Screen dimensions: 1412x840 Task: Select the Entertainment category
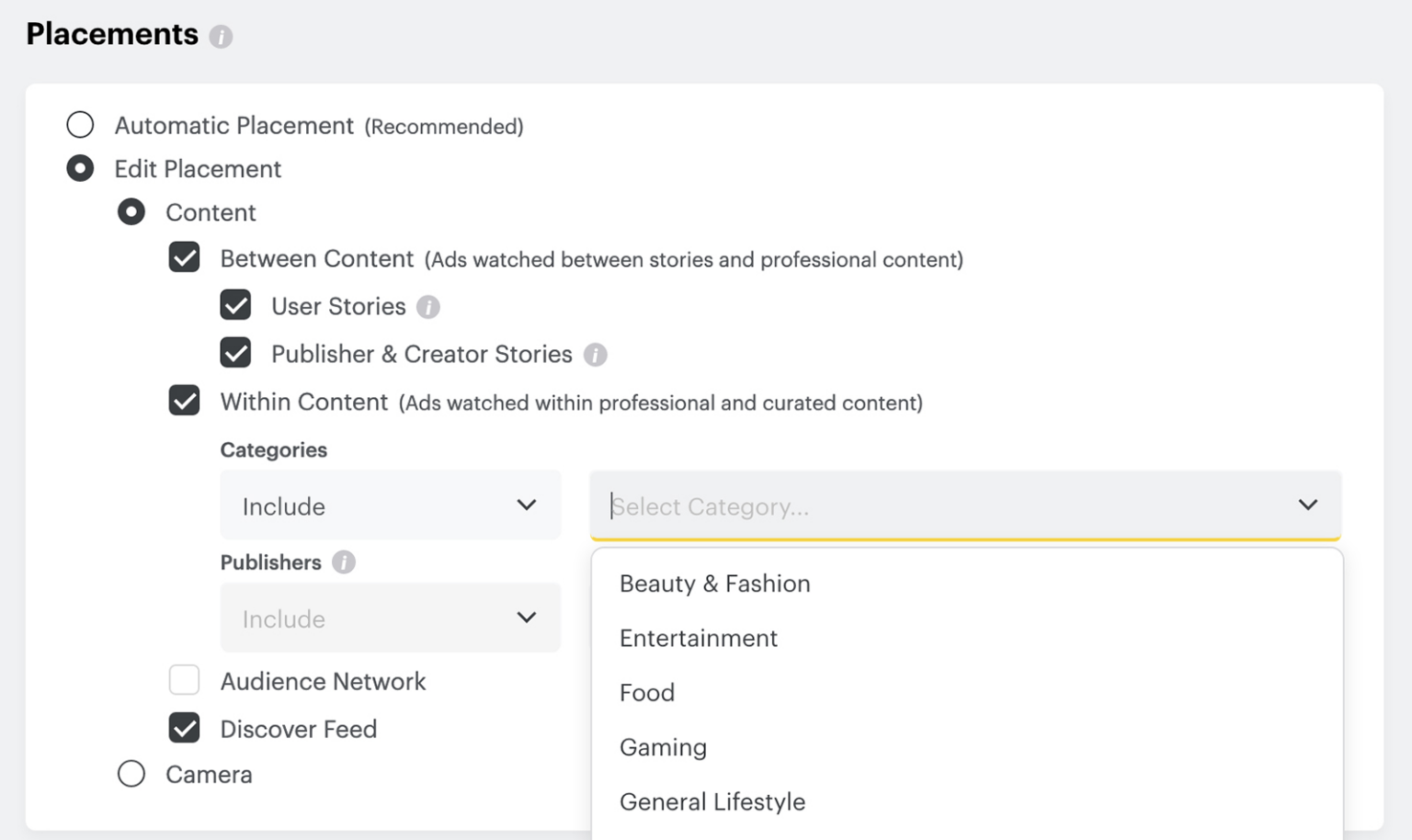click(x=698, y=638)
